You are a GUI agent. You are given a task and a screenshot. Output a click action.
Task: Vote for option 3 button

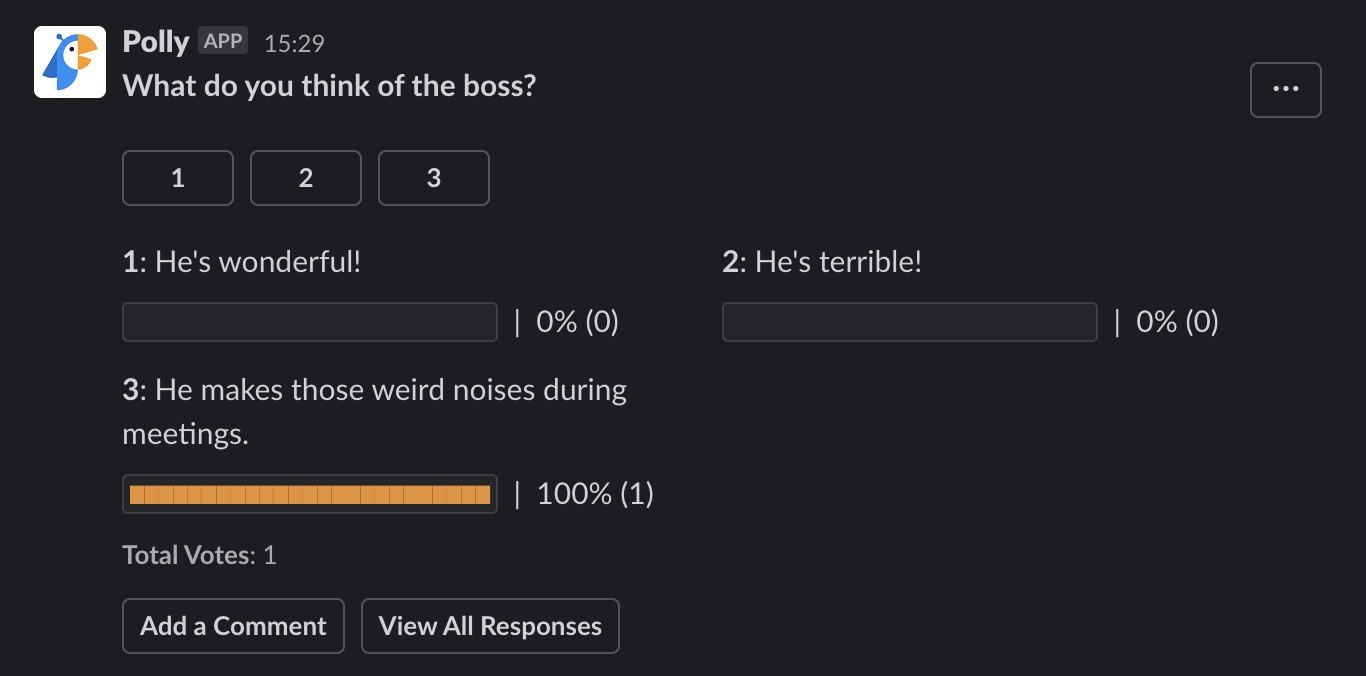(433, 178)
